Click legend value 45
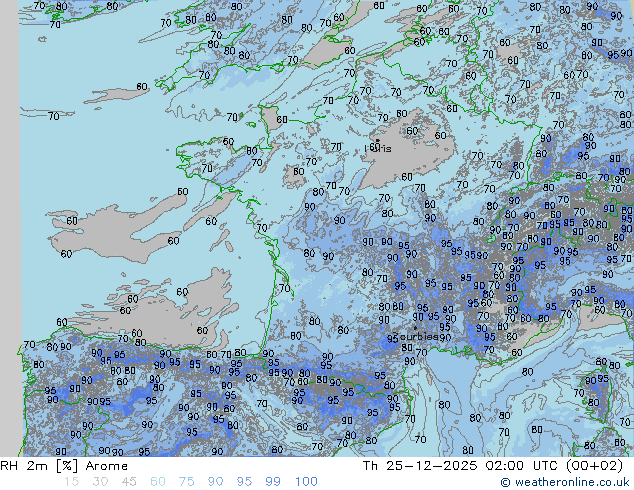This screenshot has width=634, height=490. click(129, 482)
